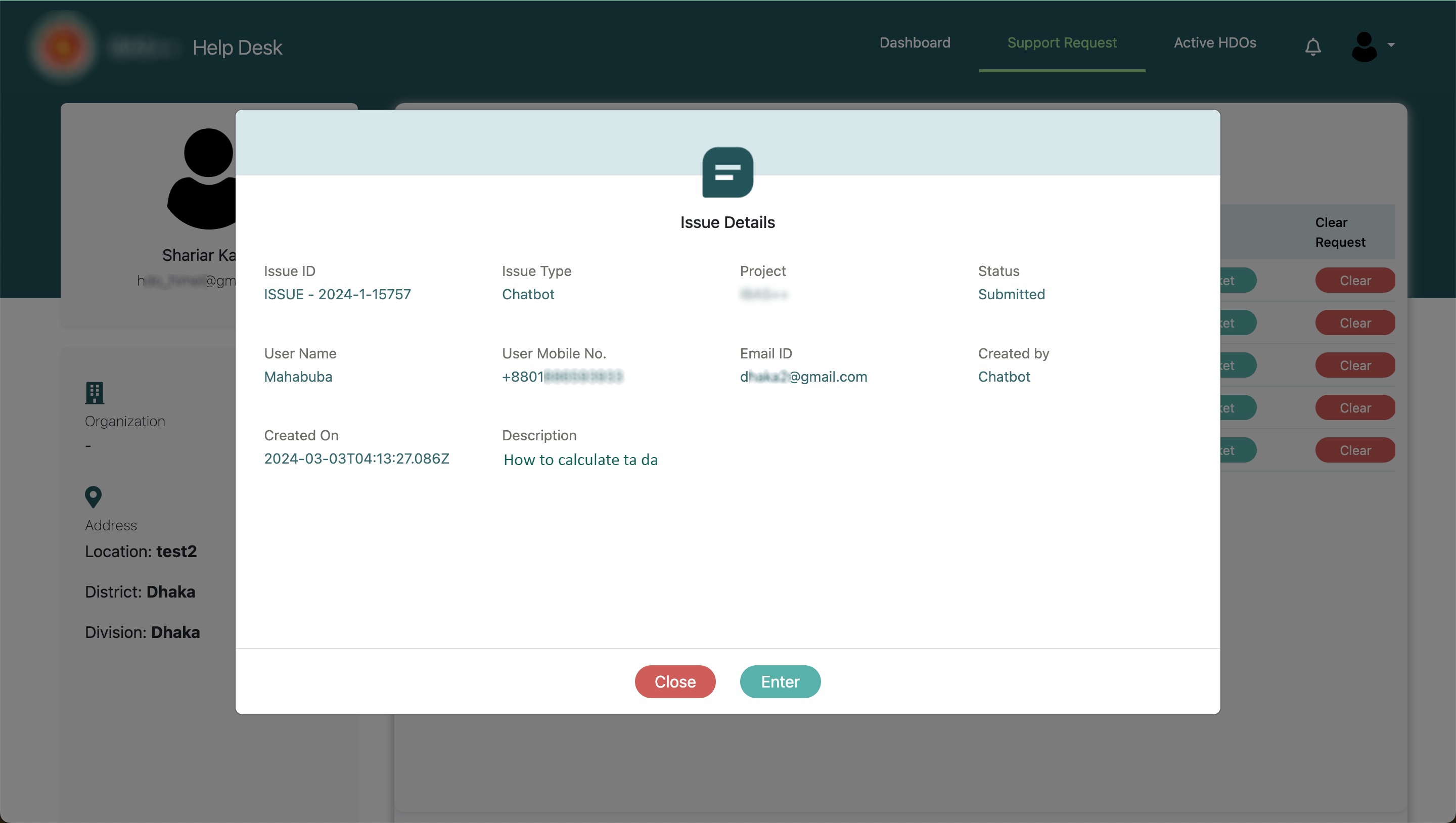The width and height of the screenshot is (1456, 823).
Task: Click District: Dhaka text
Action: (140, 592)
